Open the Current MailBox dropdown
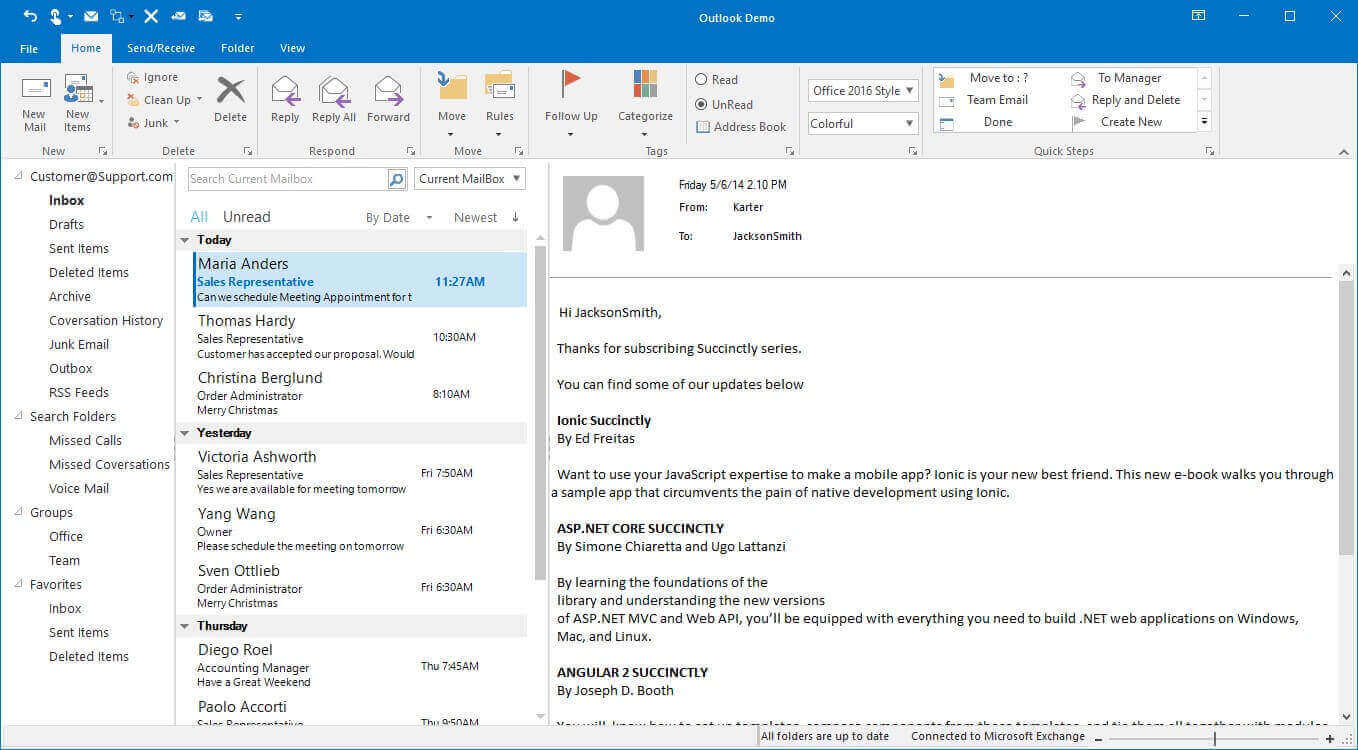 pyautogui.click(x=470, y=179)
